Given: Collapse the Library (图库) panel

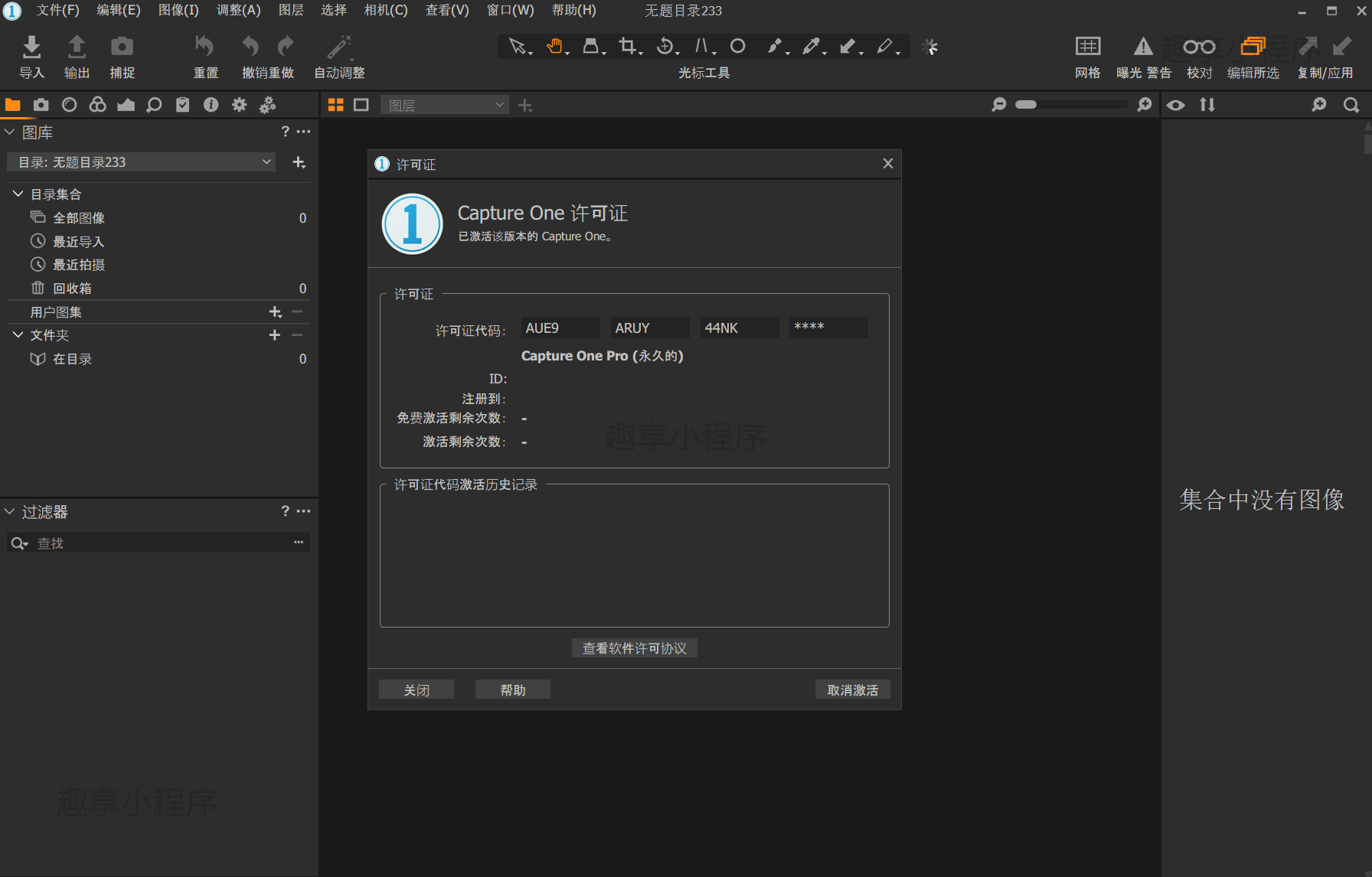Looking at the screenshot, I should (x=10, y=132).
